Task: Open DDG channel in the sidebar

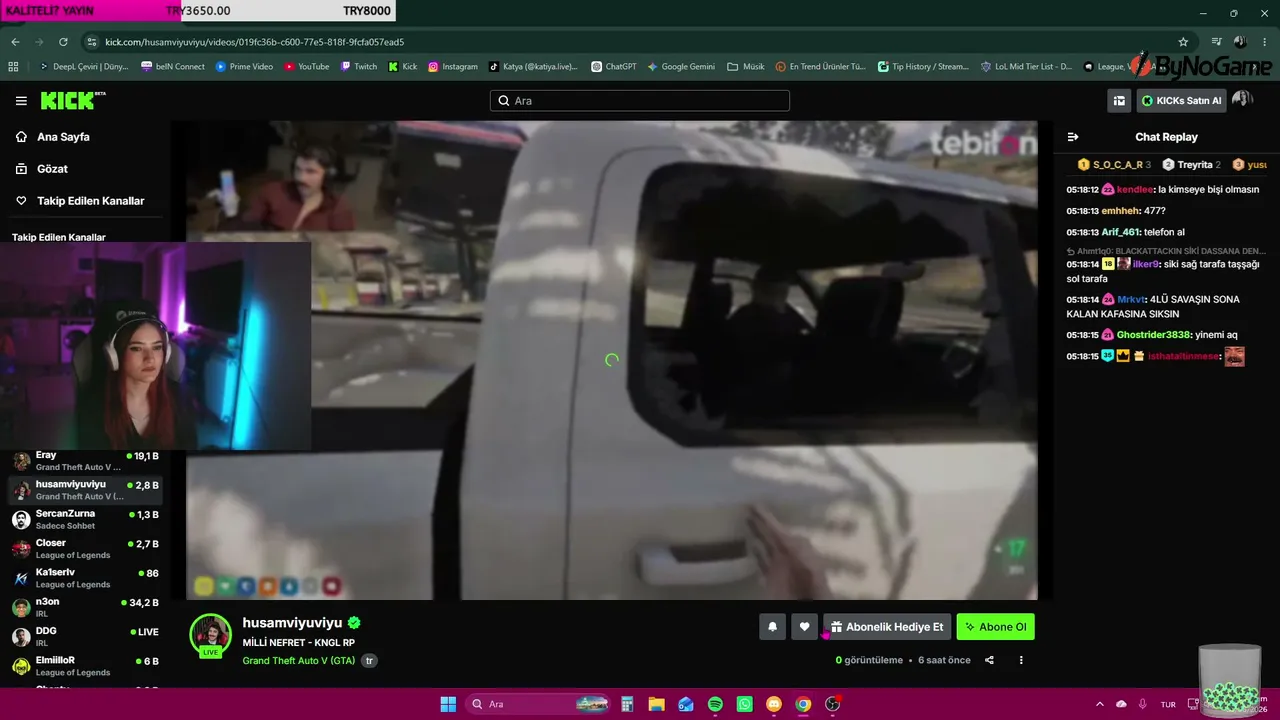Action: (85, 636)
